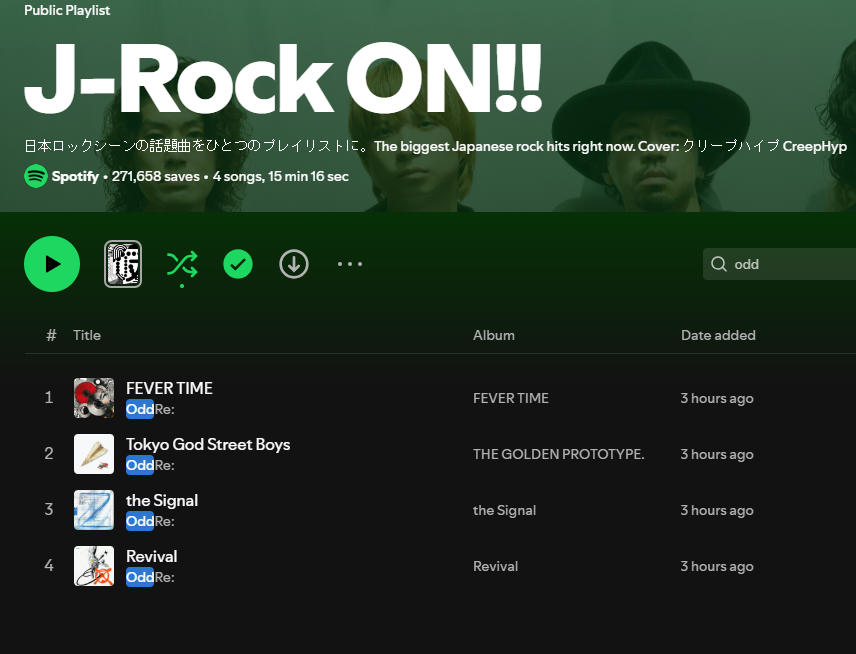Select the song title 'the Signal'
The width and height of the screenshot is (856, 654).
point(162,501)
